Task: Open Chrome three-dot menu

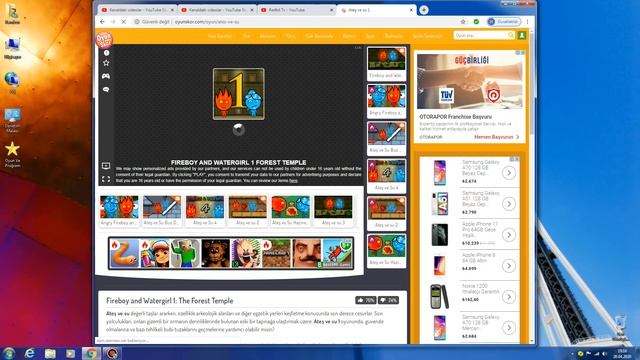Action: tap(527, 22)
